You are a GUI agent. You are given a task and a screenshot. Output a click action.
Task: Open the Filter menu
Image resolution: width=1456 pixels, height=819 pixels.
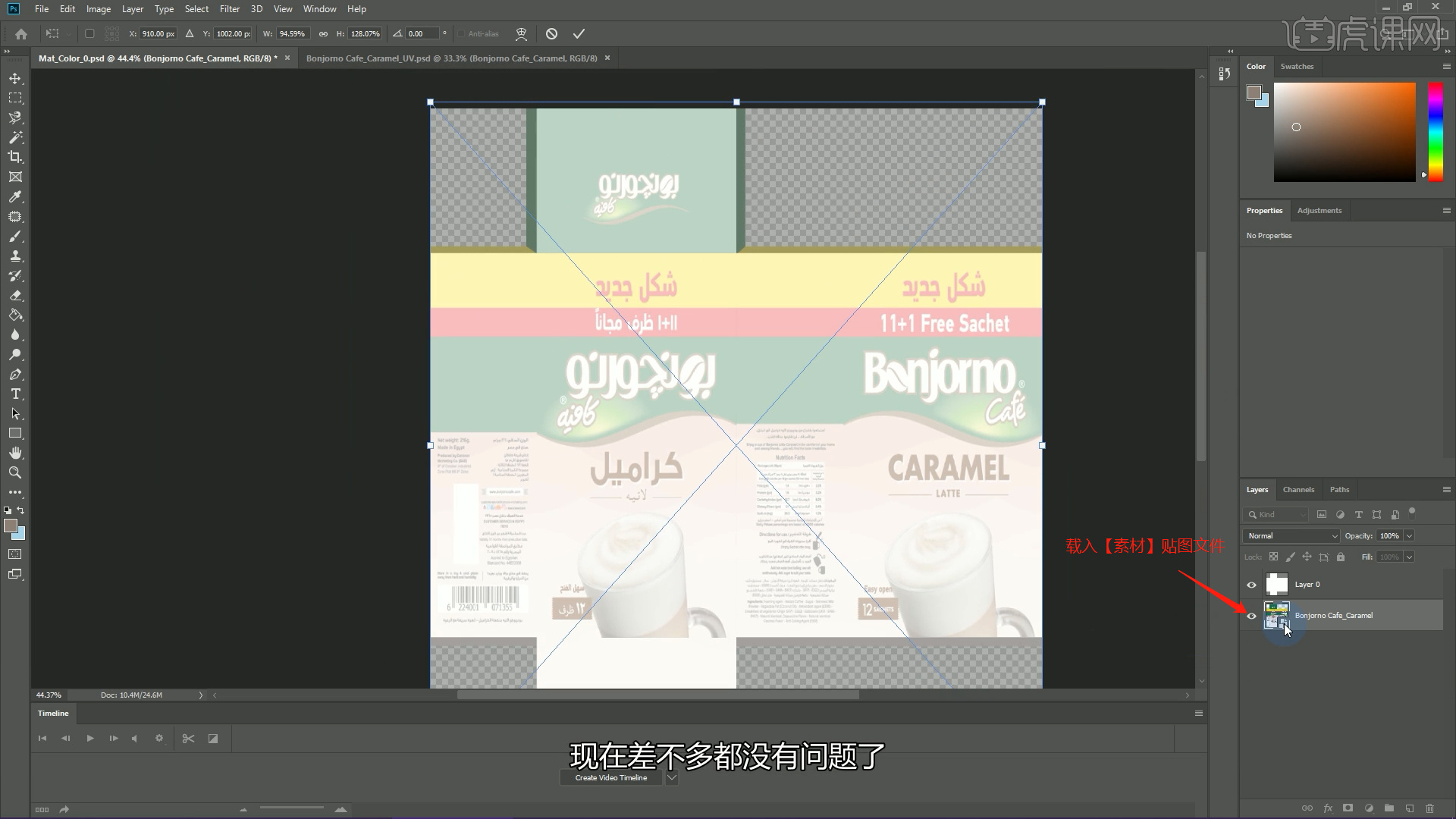(x=230, y=9)
